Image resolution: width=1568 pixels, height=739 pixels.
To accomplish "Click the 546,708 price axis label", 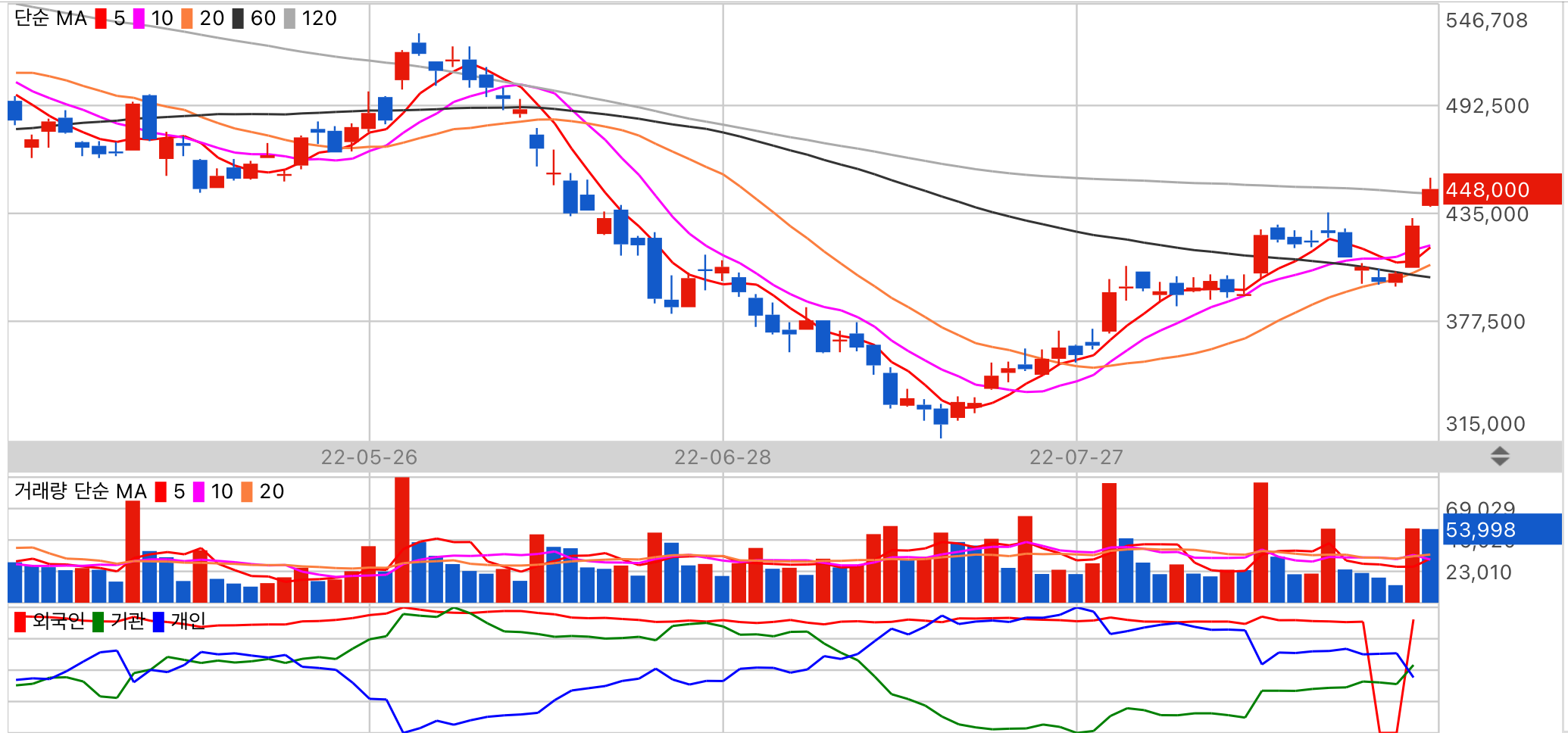I will pos(1487,20).
